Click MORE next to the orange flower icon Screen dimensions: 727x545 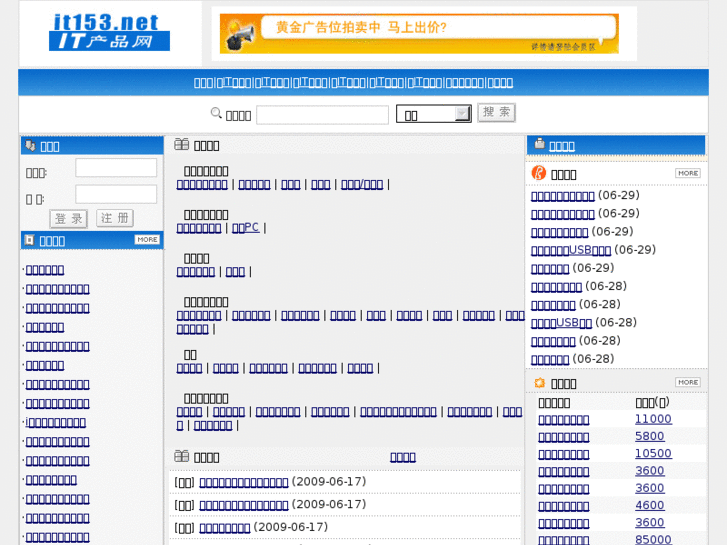(x=688, y=382)
